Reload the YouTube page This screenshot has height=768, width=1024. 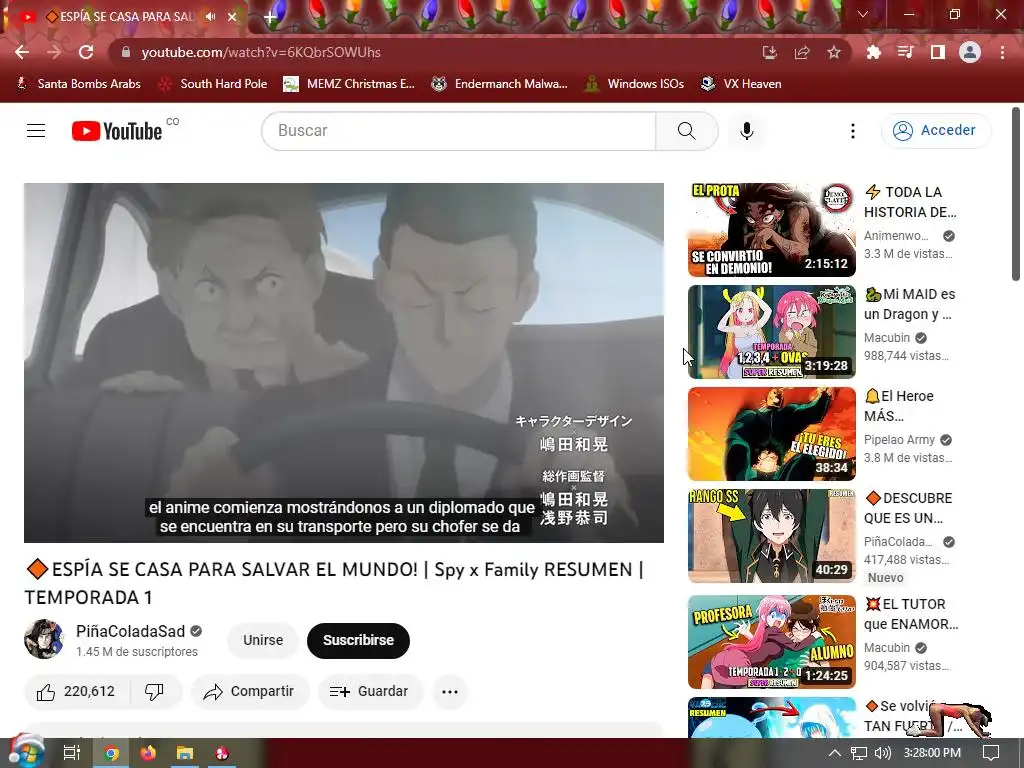(x=86, y=52)
